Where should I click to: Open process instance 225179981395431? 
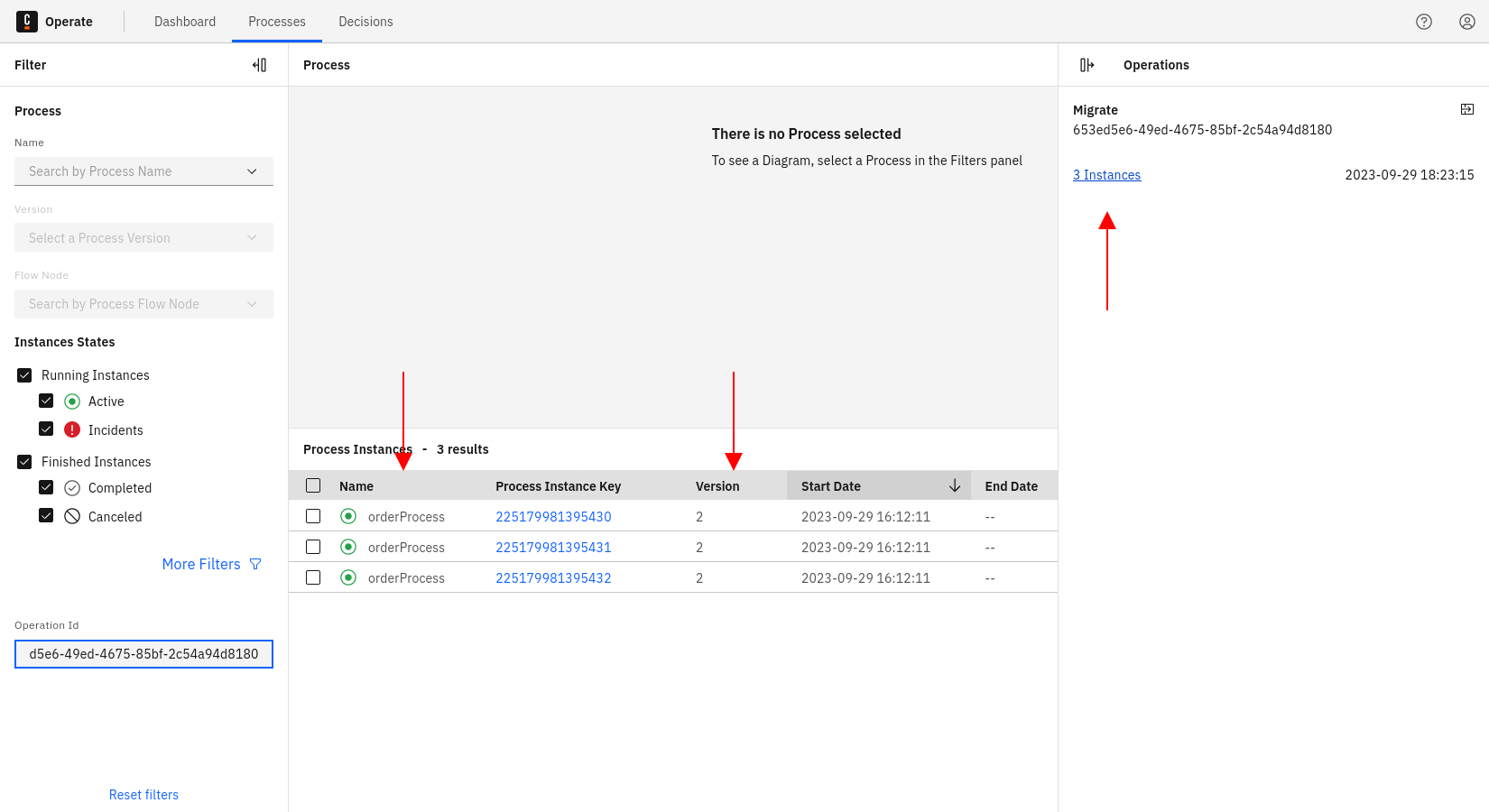click(x=553, y=548)
